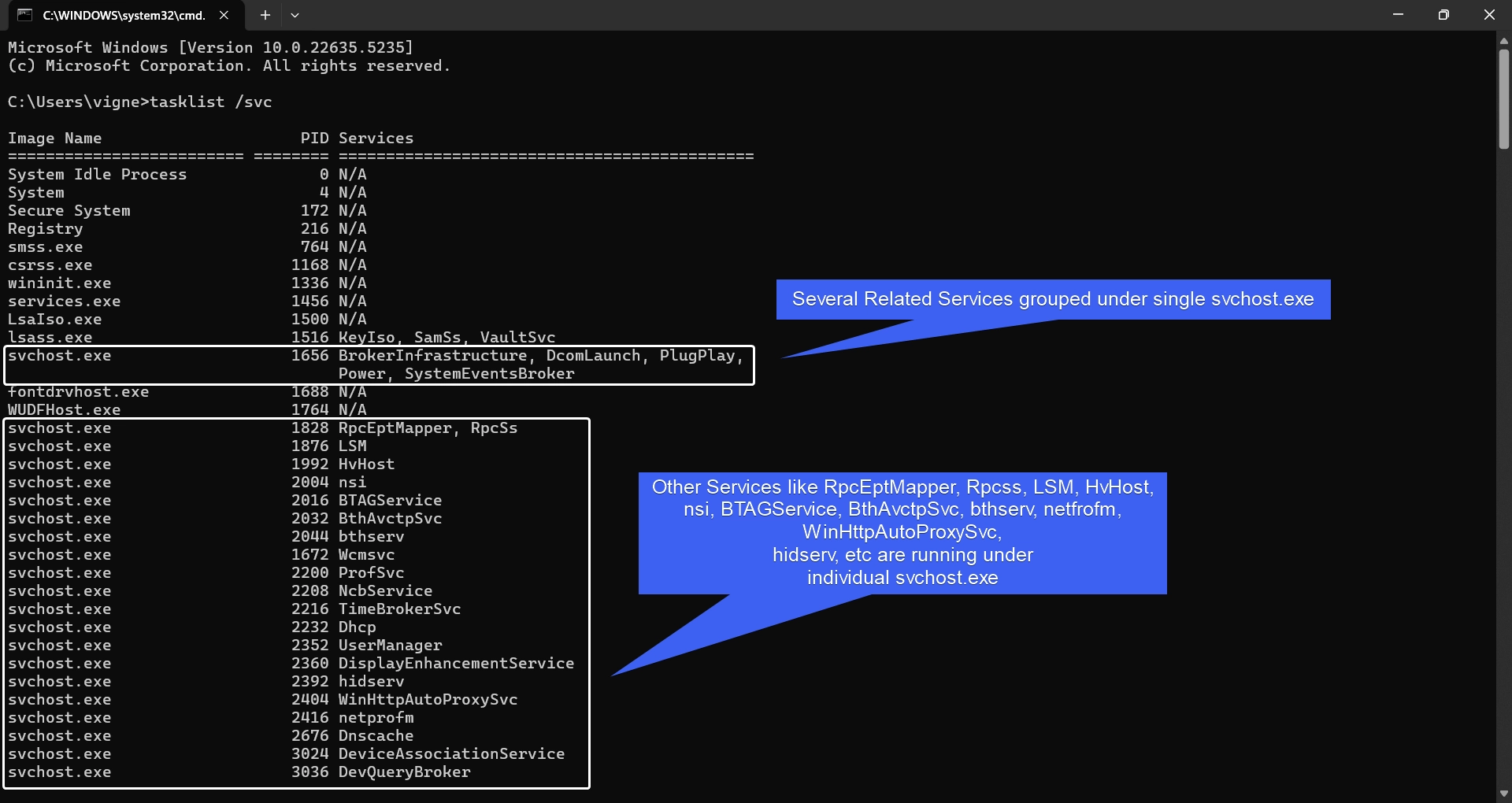Click the restore window icon

[x=1443, y=14]
